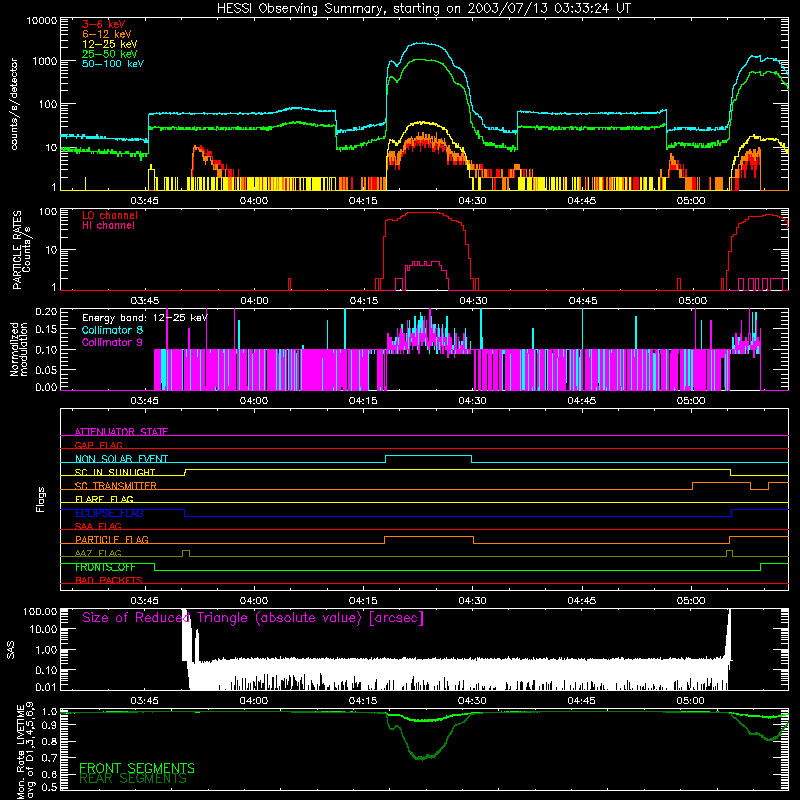
Task: Select the 'SC_TRANSMITTER' flag label
Action: click(116, 485)
